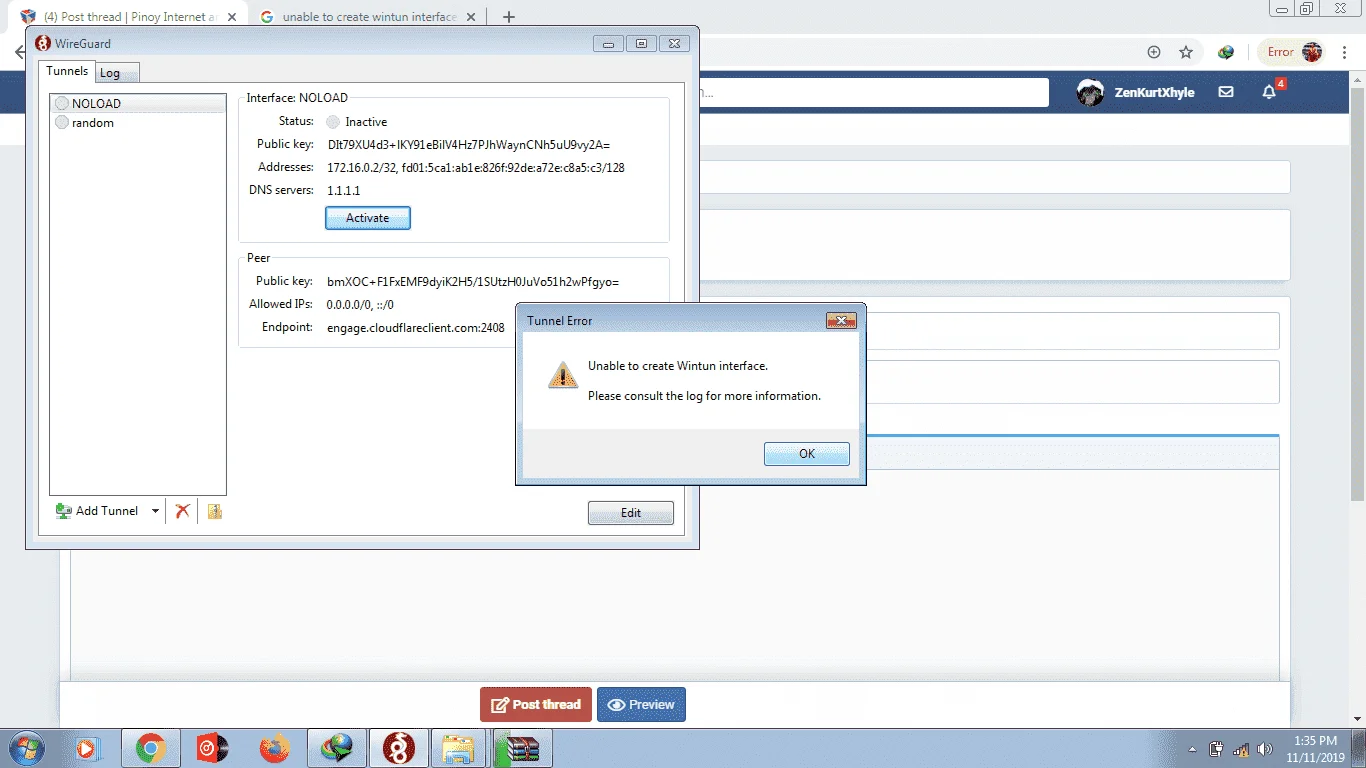The width and height of the screenshot is (1366, 768).
Task: Switch to the Tunnels tab
Action: (67, 72)
